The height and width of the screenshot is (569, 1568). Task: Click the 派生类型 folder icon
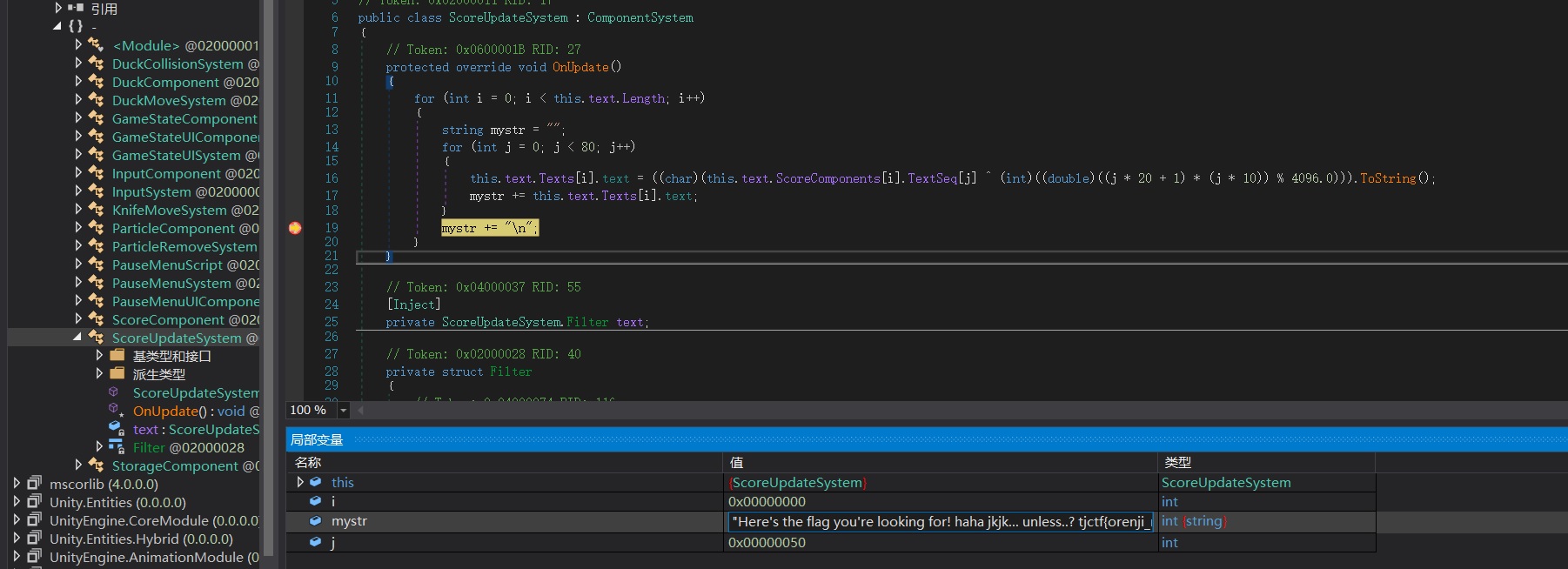pyautogui.click(x=117, y=374)
